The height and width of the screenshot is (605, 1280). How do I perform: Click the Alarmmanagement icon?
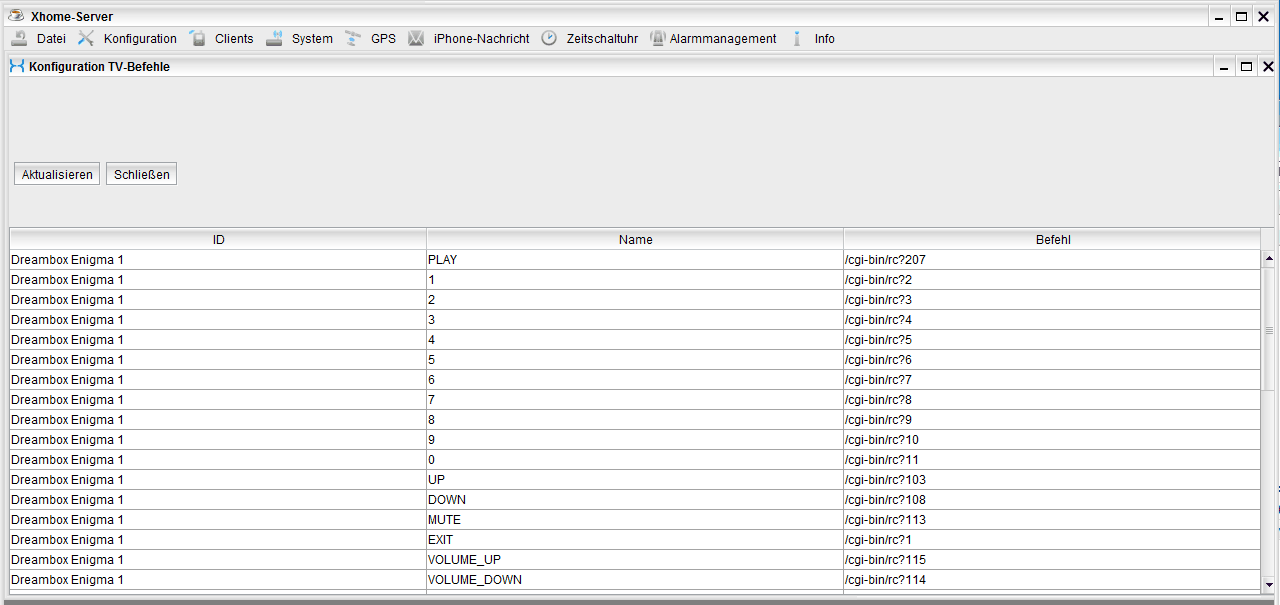pyautogui.click(x=657, y=38)
